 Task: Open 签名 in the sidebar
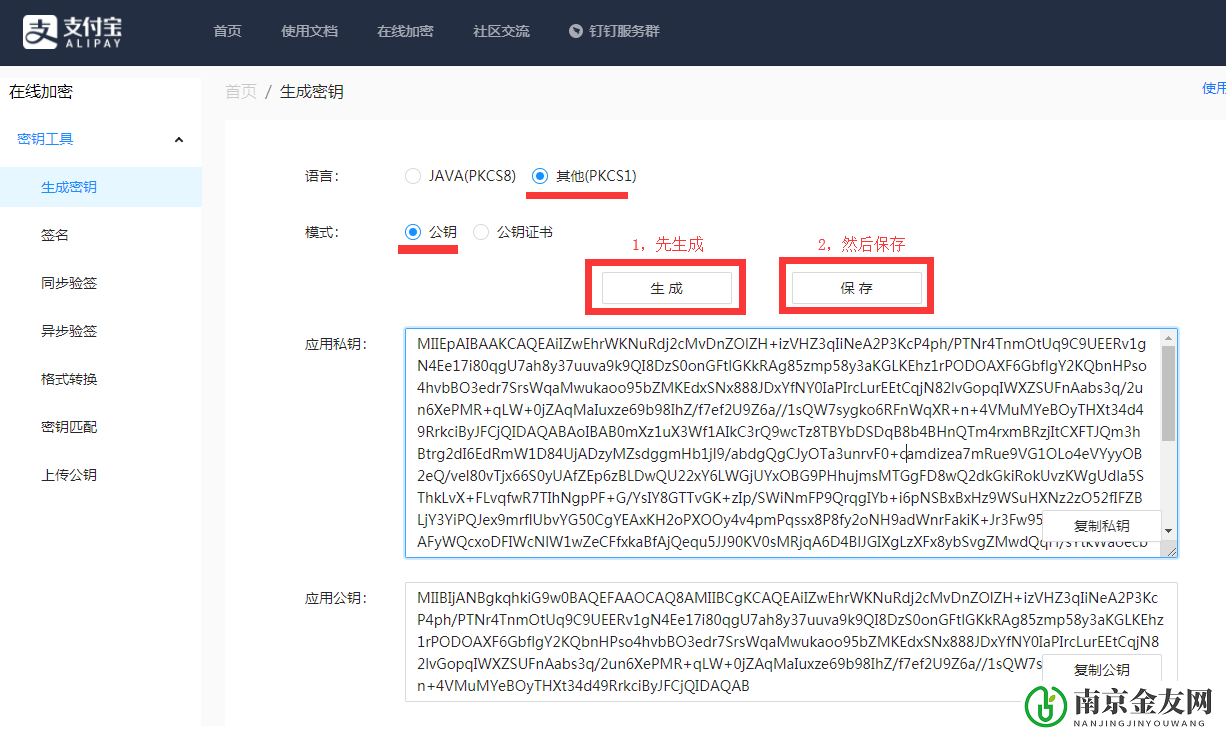55,235
